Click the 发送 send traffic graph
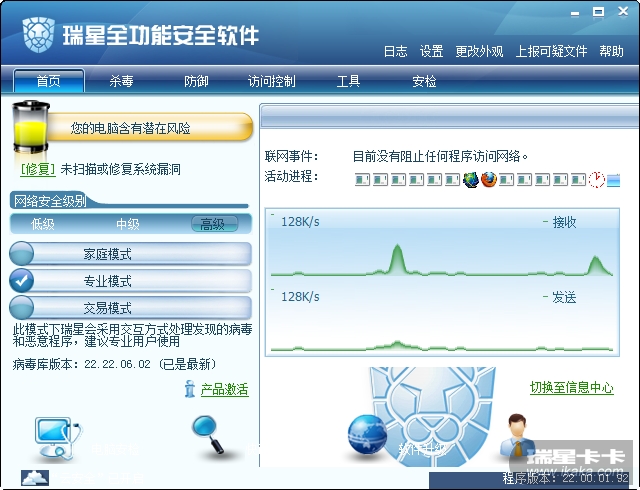Viewport: 640px width, 490px height. [x=442, y=320]
